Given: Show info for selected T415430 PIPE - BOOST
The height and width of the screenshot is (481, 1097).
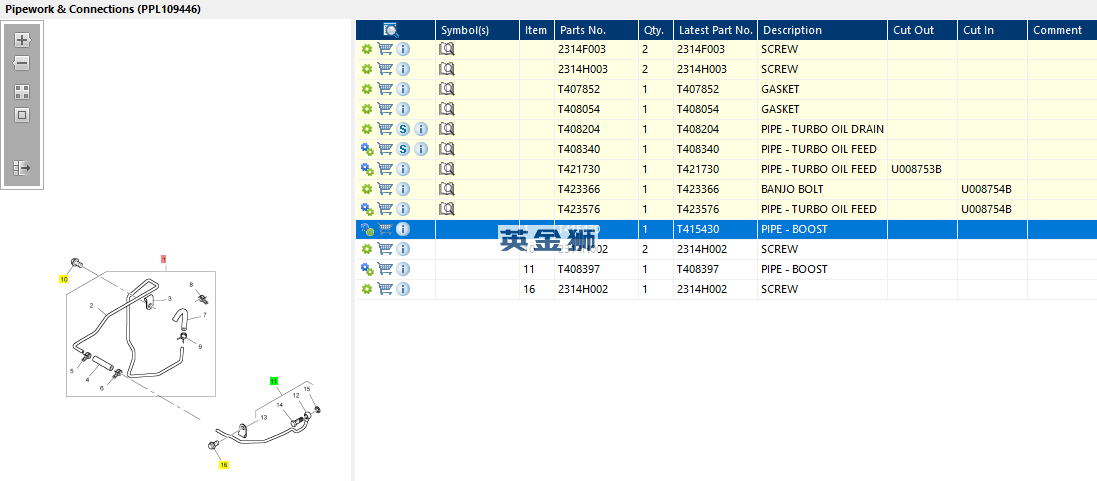Looking at the screenshot, I should (403, 229).
